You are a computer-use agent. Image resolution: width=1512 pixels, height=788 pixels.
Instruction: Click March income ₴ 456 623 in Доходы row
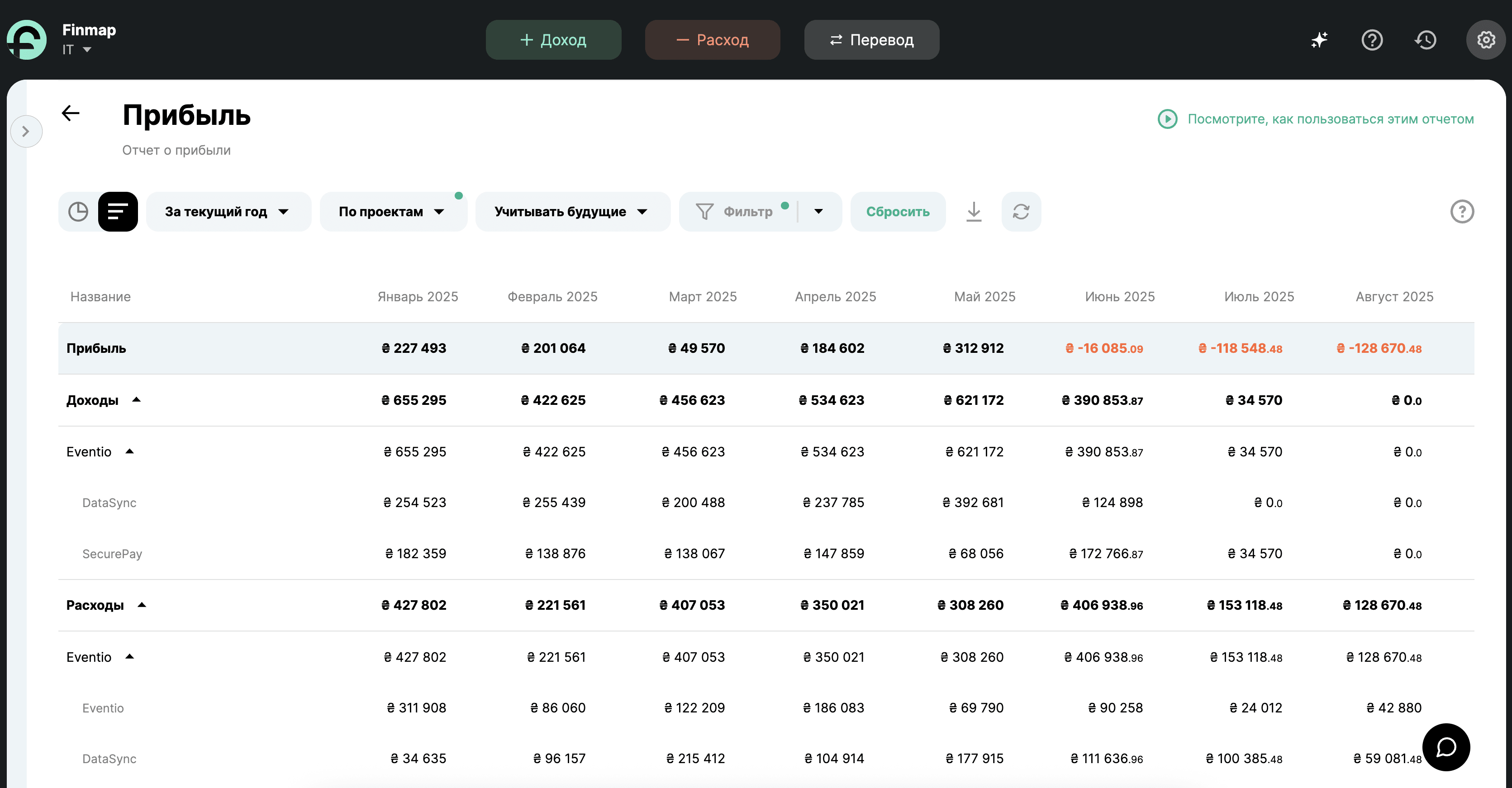(x=692, y=399)
